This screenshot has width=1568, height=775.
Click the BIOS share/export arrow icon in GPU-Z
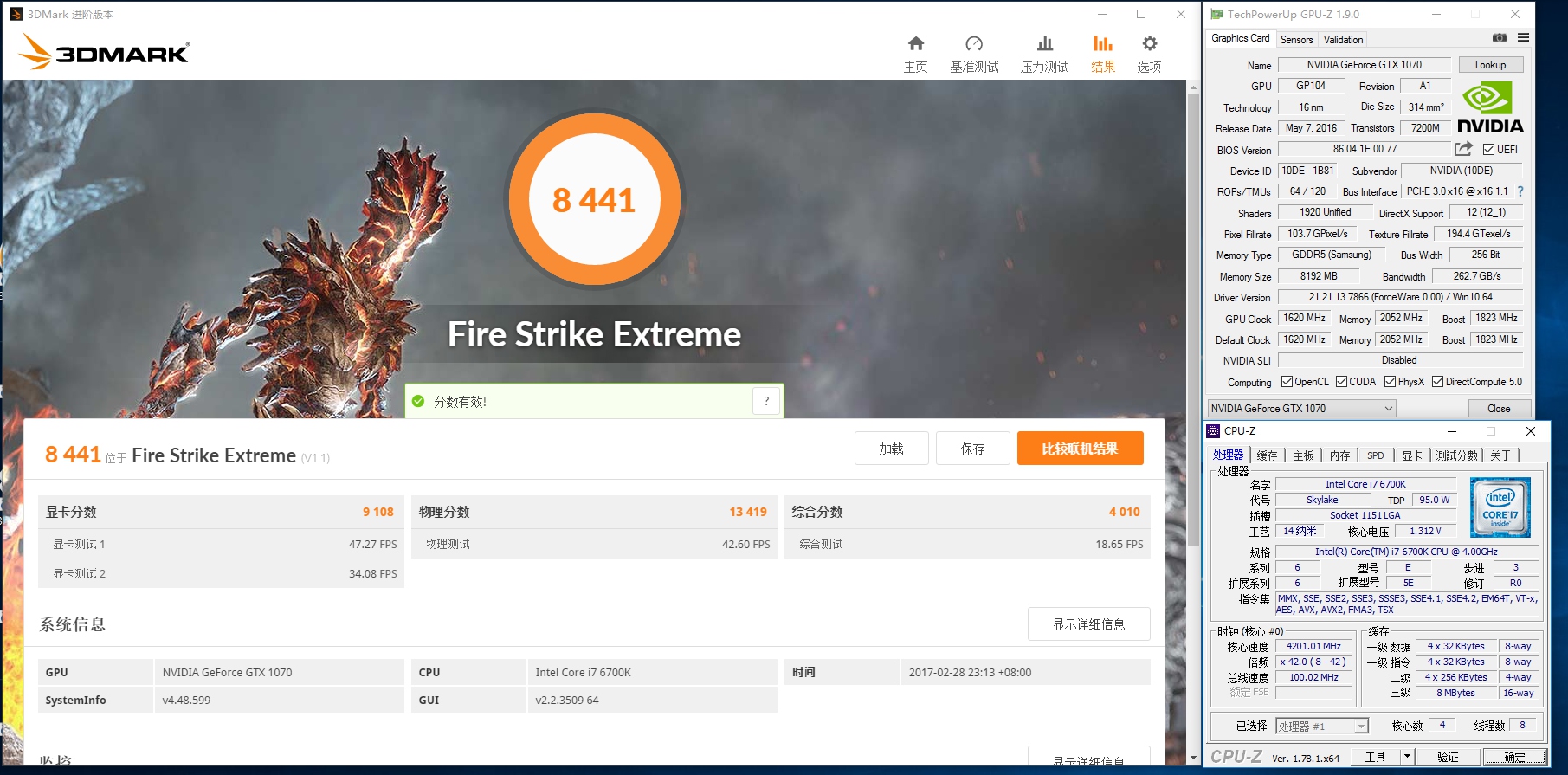coord(1463,149)
